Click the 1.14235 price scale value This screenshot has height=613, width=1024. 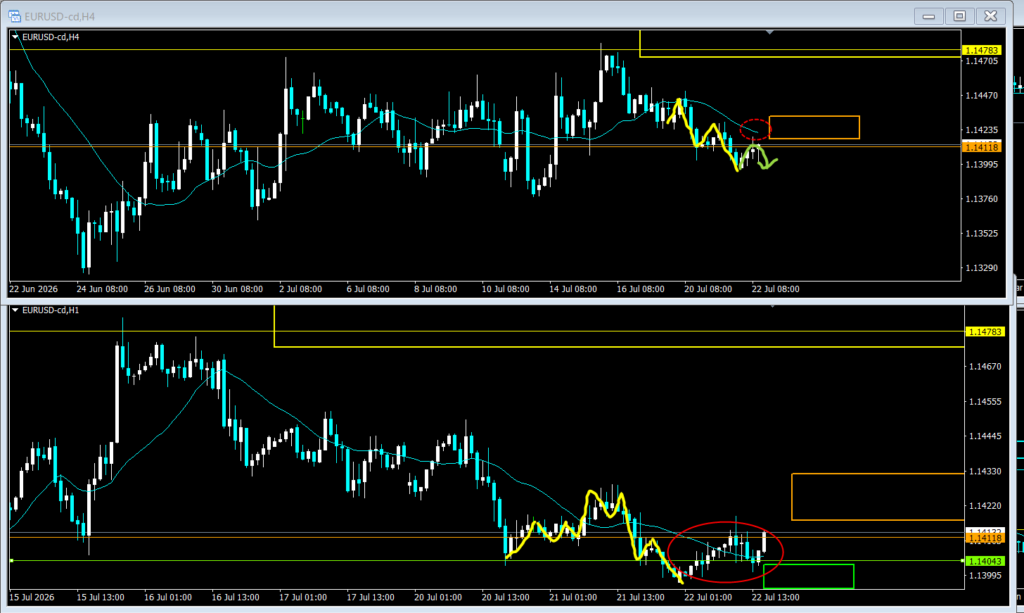982,130
